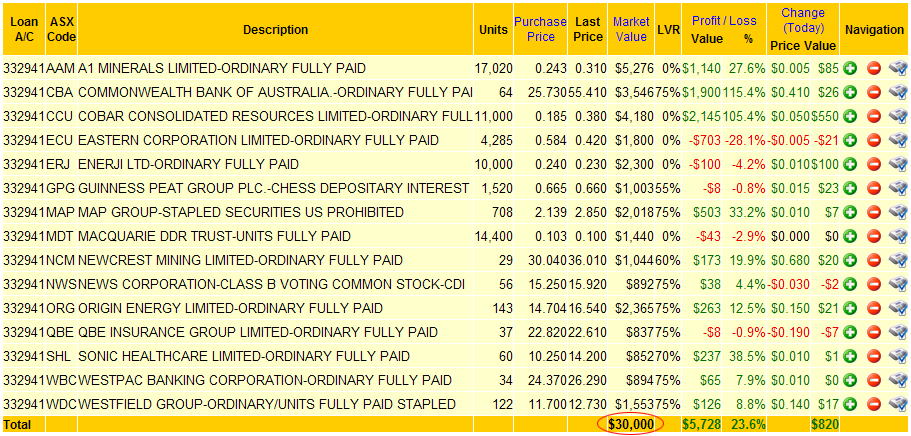
Task: Click green plus icon for ECU row
Action: (851, 141)
